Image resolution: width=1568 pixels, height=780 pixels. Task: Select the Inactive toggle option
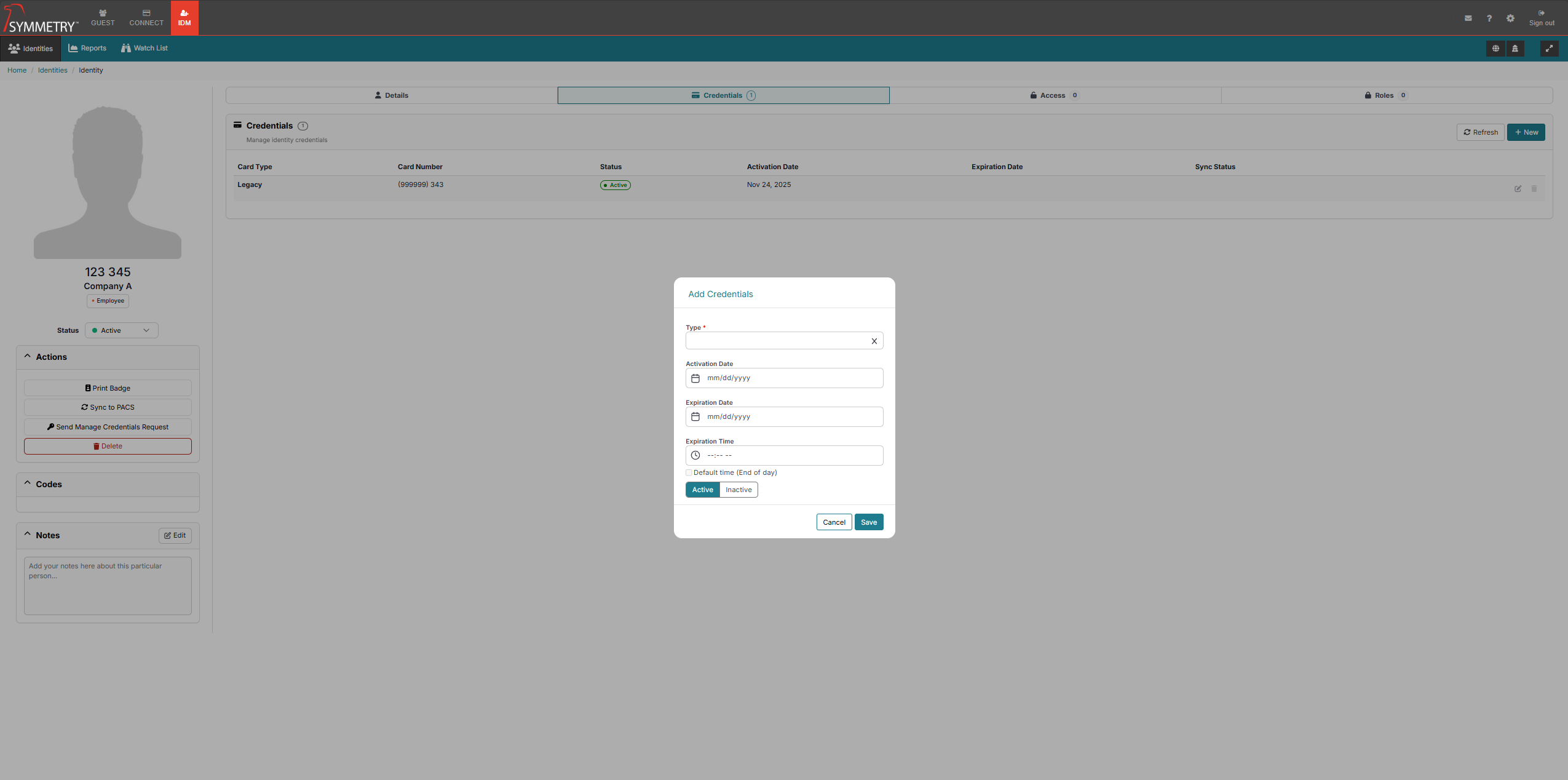point(738,490)
